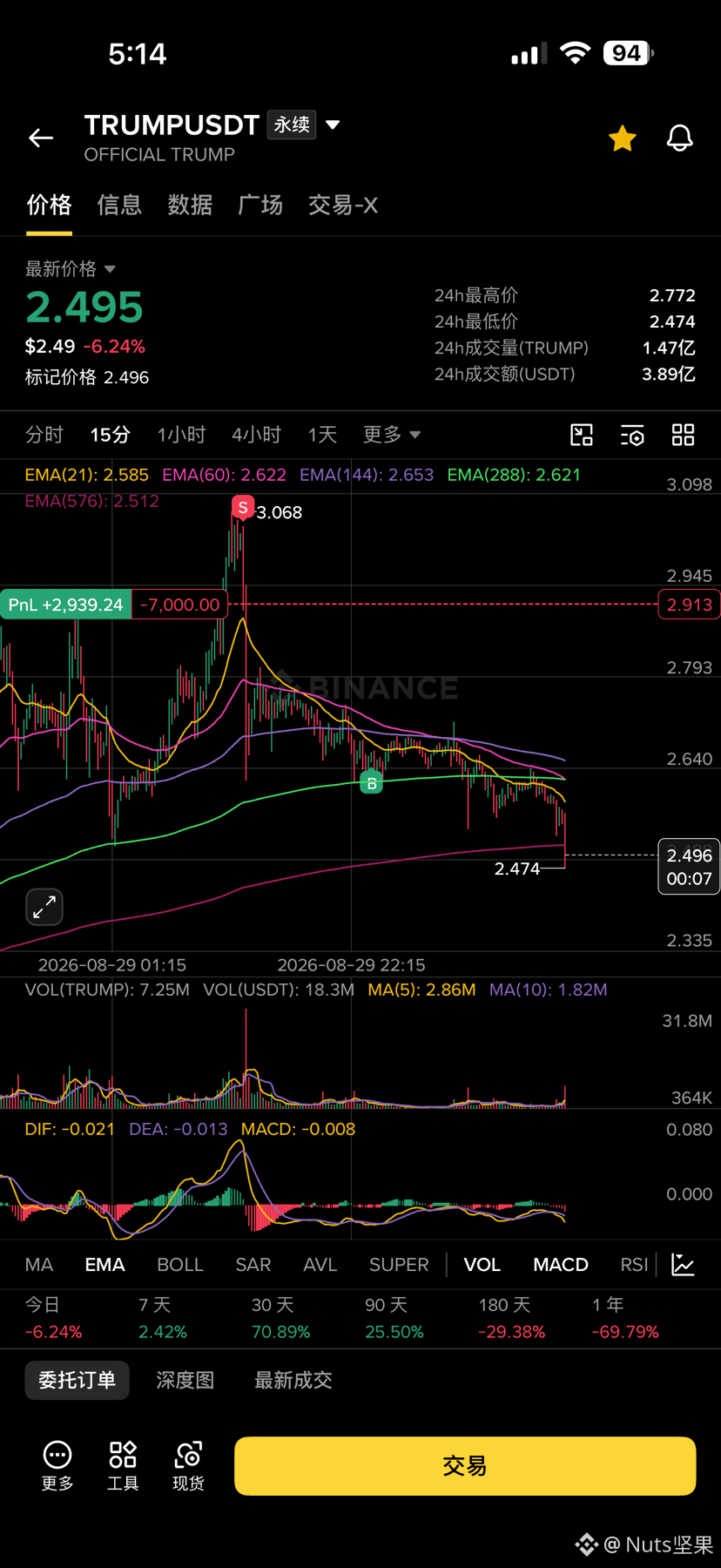Switch to the 数据 tab
Image resolution: width=721 pixels, height=1568 pixels.
[x=190, y=205]
